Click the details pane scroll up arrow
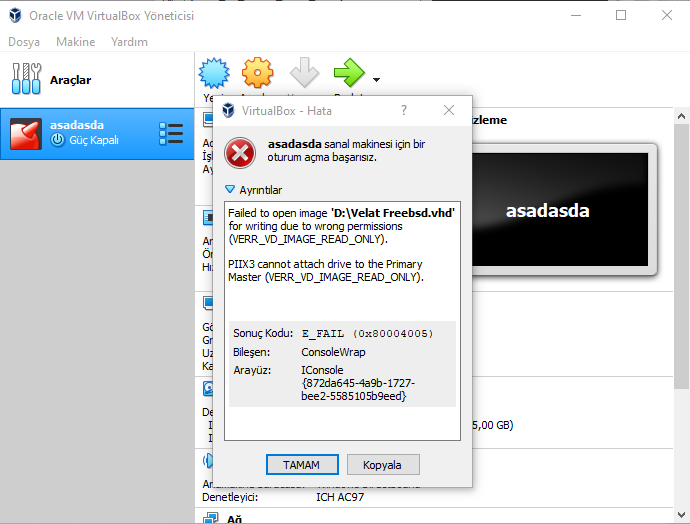This screenshot has height=524, width=690. (681, 117)
